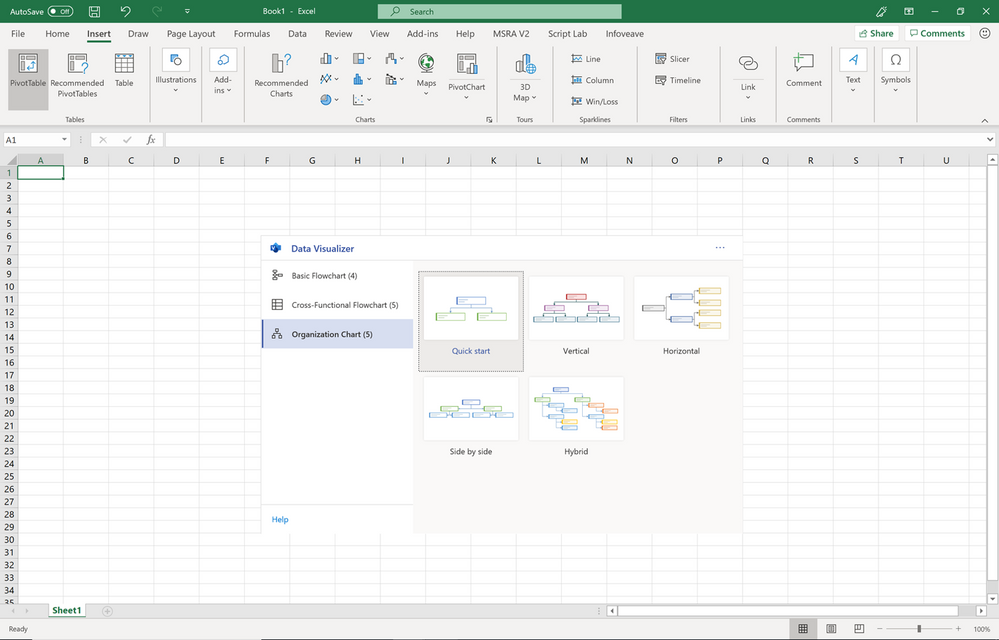Select the Quick start organization chart
Screen dimensions: 999x640
click(470, 307)
